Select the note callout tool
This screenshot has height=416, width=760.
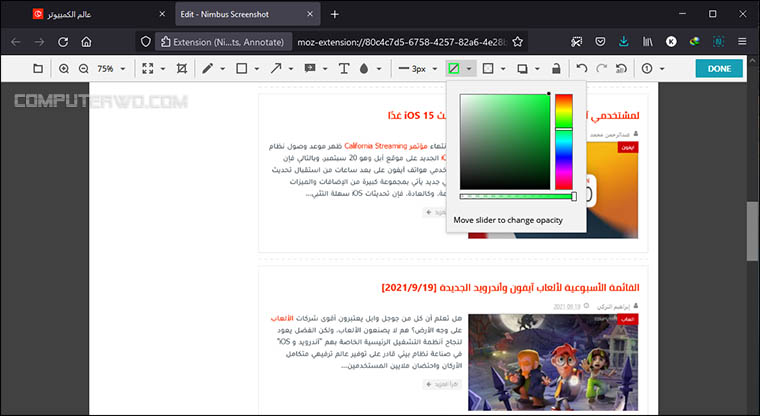[x=310, y=69]
